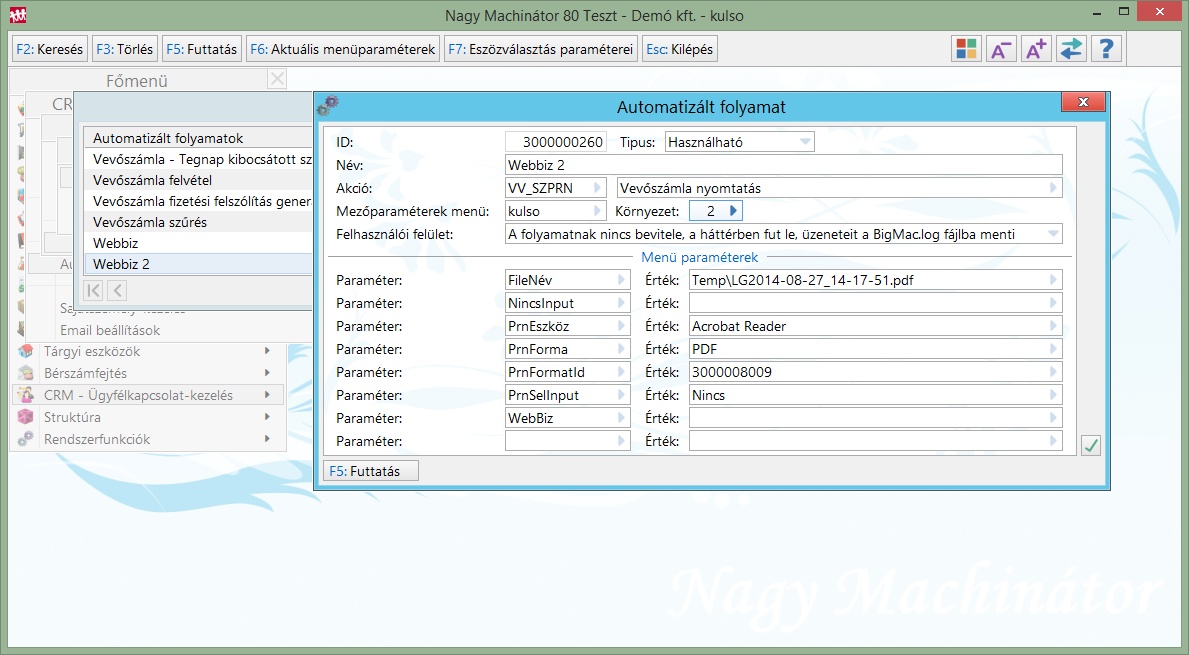Image resolution: width=1189 pixels, height=655 pixels.
Task: Expand Vevőszámla nyomtatás field arrow
Action: pos(1053,188)
